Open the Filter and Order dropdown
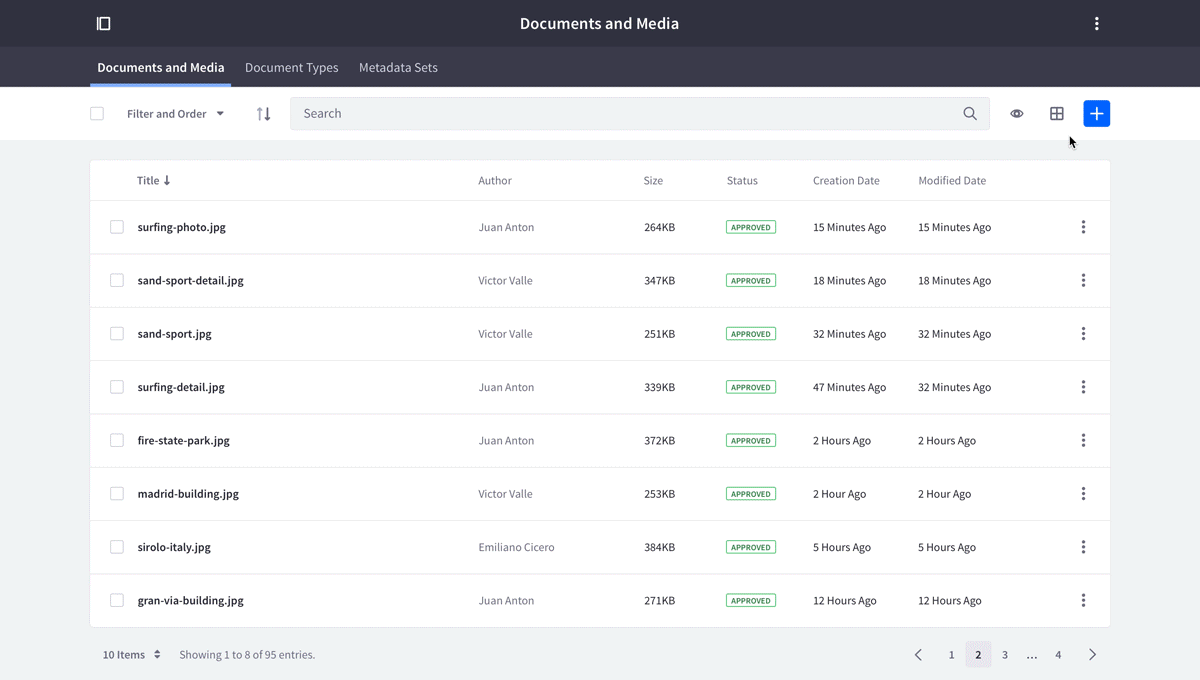The width and height of the screenshot is (1200, 680). pyautogui.click(x=175, y=113)
